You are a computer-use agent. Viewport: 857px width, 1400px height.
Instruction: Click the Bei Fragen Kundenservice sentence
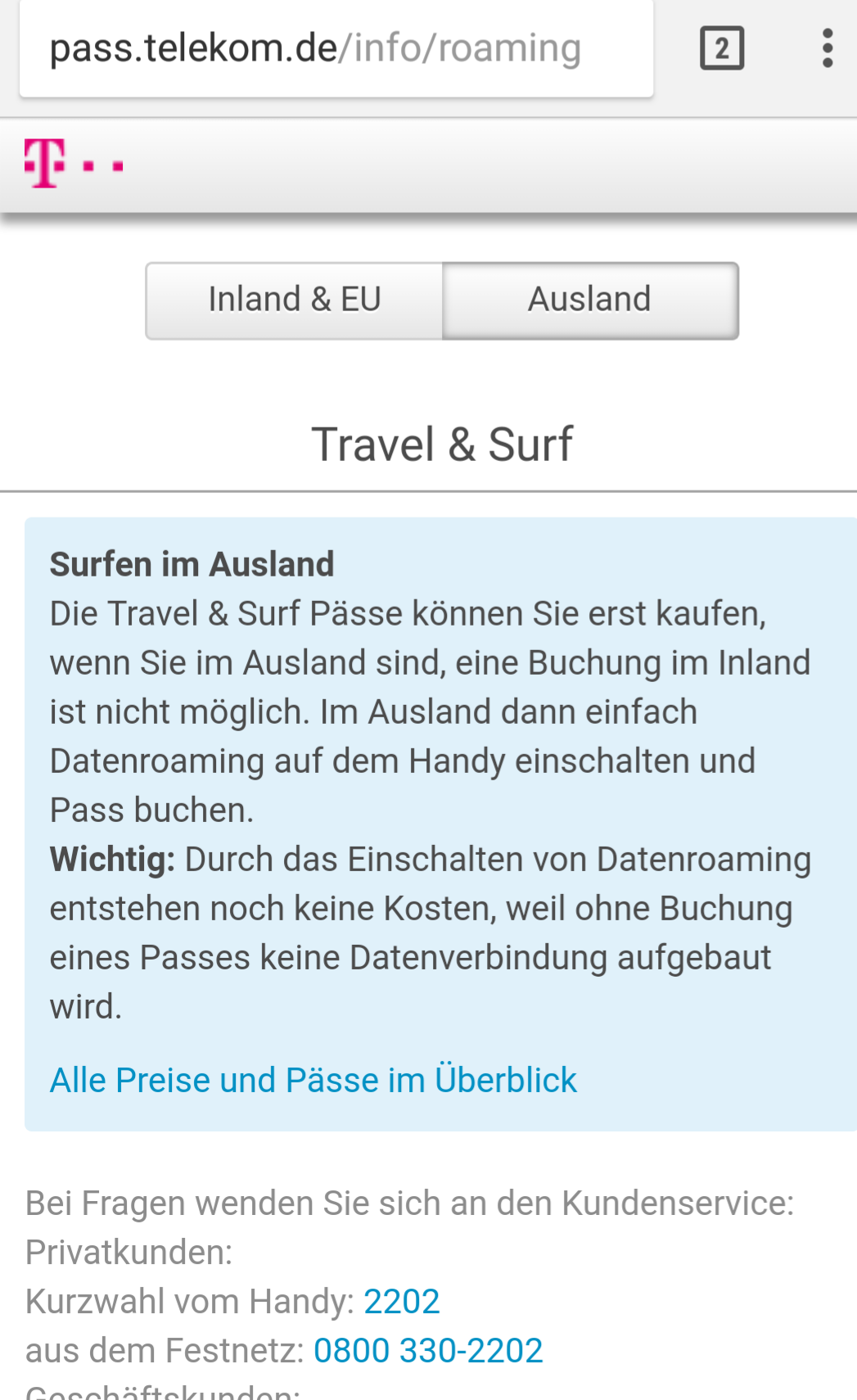click(409, 1204)
